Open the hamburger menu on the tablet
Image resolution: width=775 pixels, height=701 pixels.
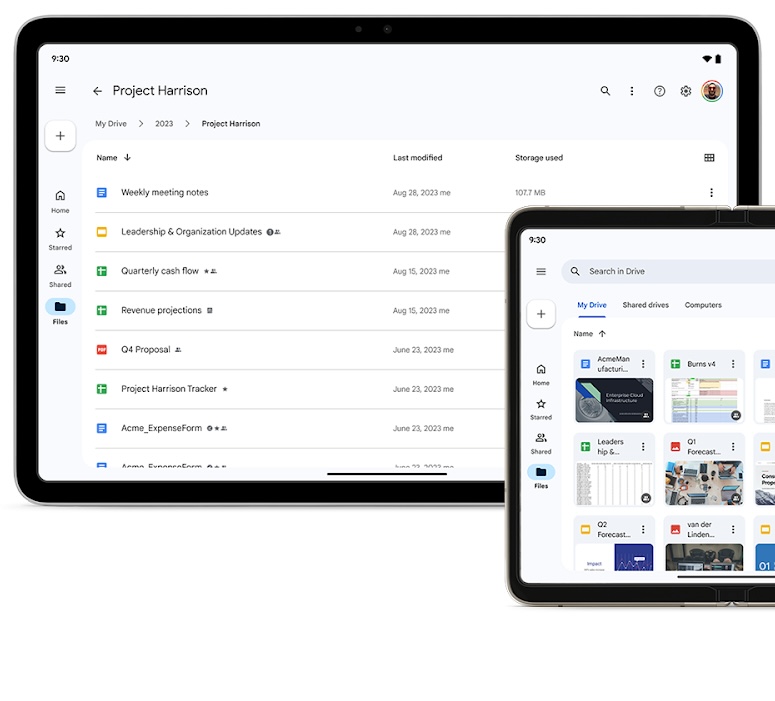[60, 90]
